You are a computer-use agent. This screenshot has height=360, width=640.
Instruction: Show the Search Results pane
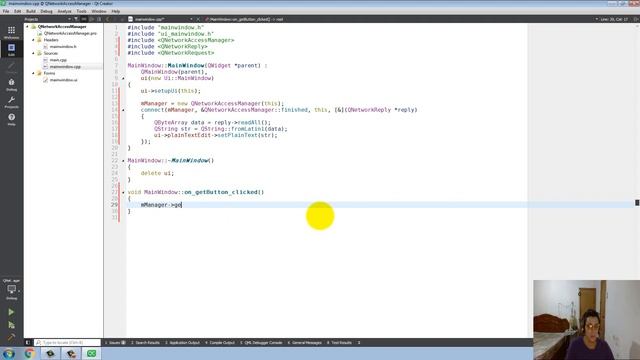[145, 343]
